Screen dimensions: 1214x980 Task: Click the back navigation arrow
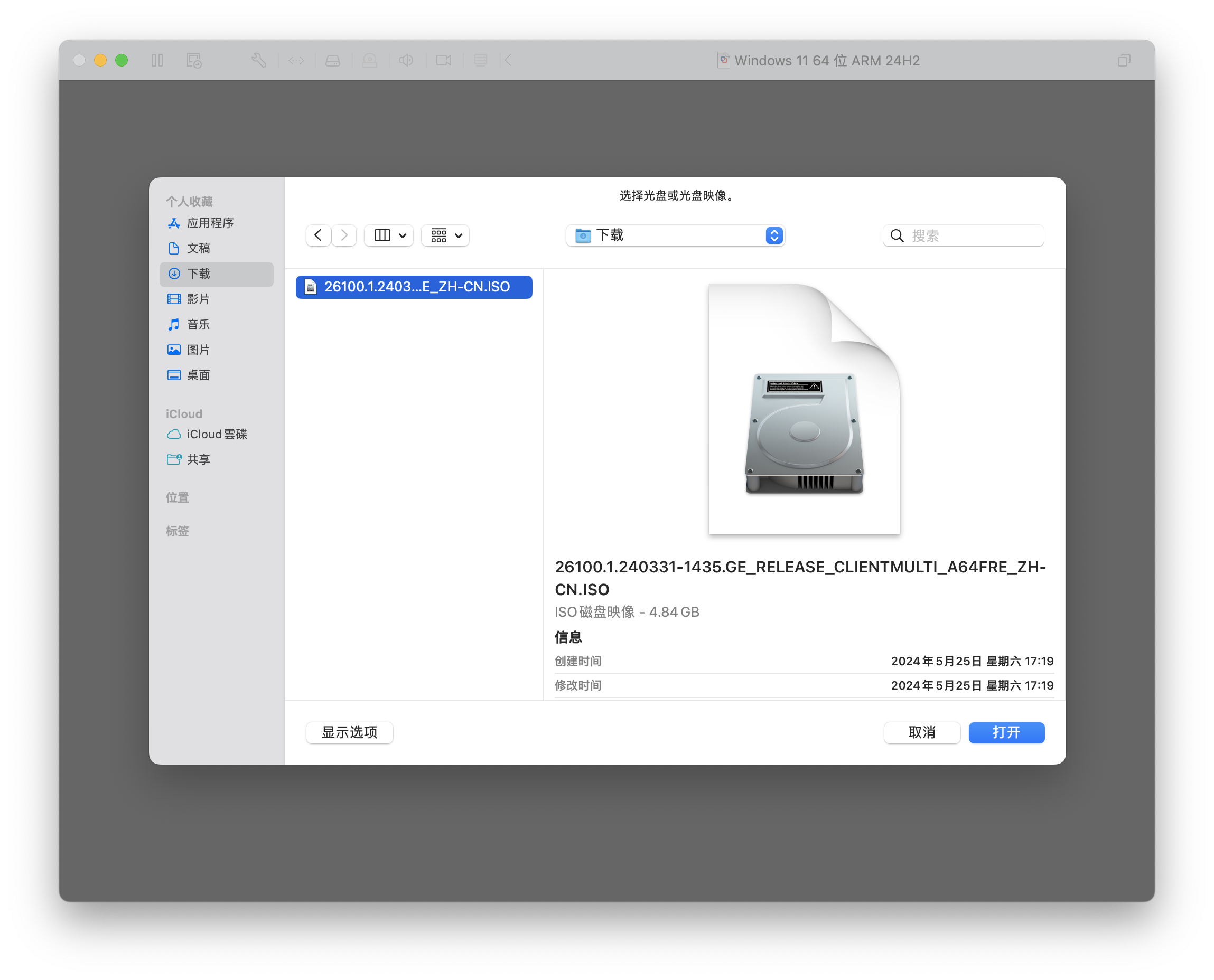pos(318,235)
